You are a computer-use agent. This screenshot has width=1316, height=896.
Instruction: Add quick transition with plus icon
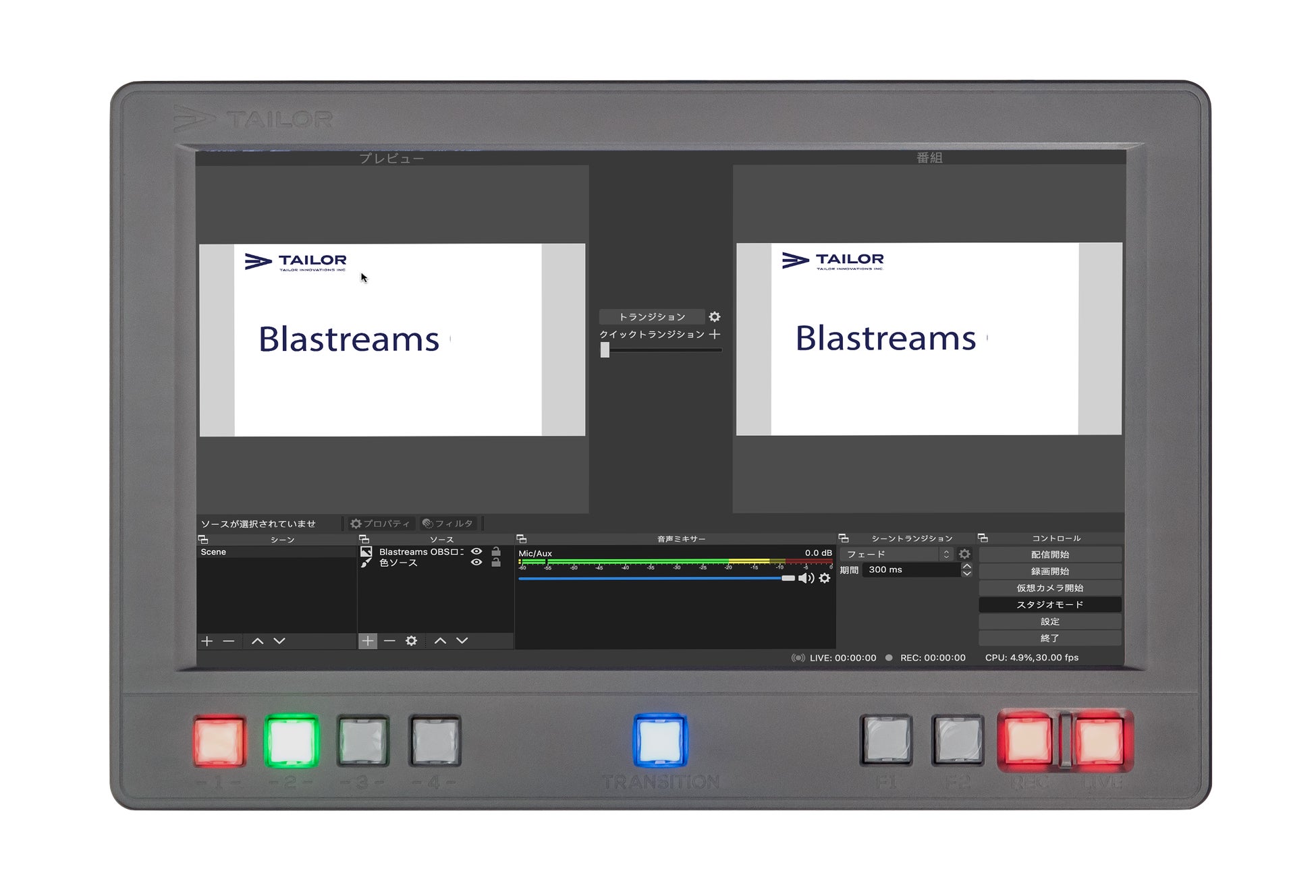(715, 334)
